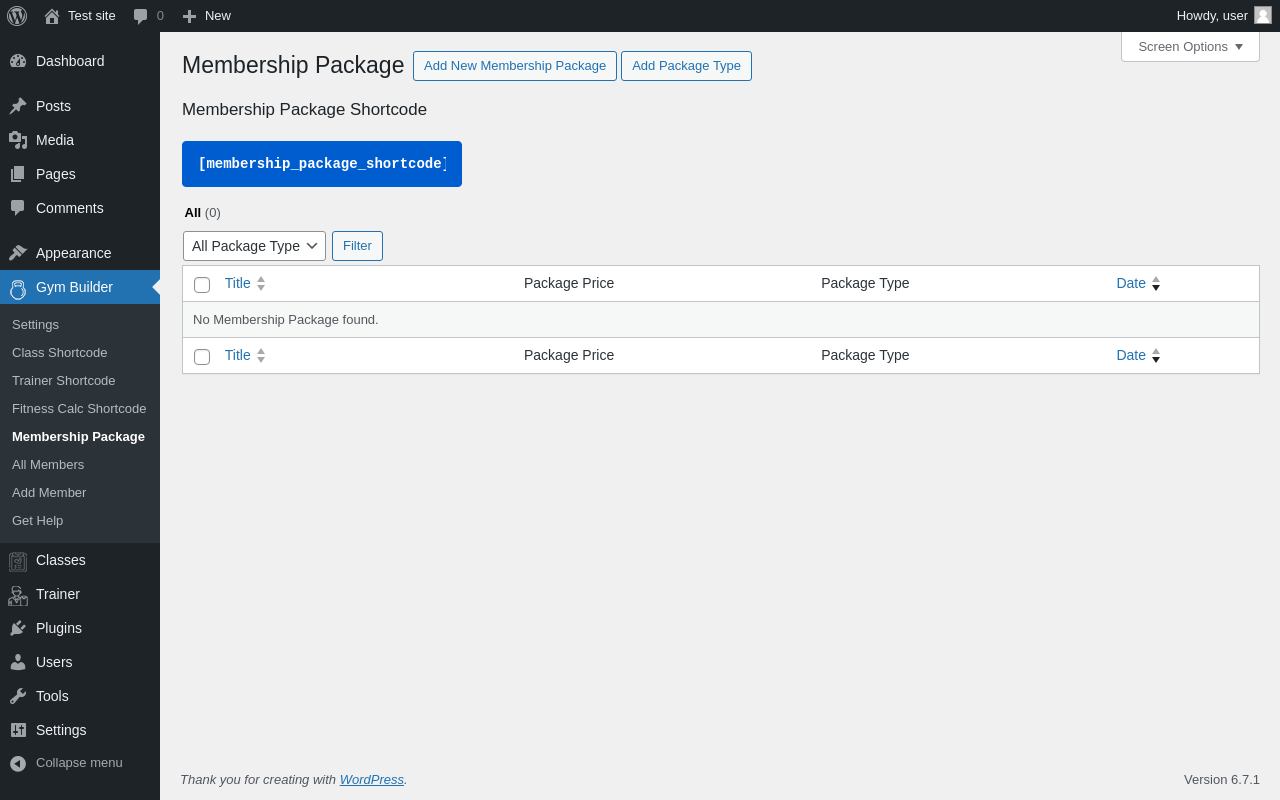The width and height of the screenshot is (1280, 800).
Task: Open the Media icon in sidebar
Action: [x=18, y=140]
